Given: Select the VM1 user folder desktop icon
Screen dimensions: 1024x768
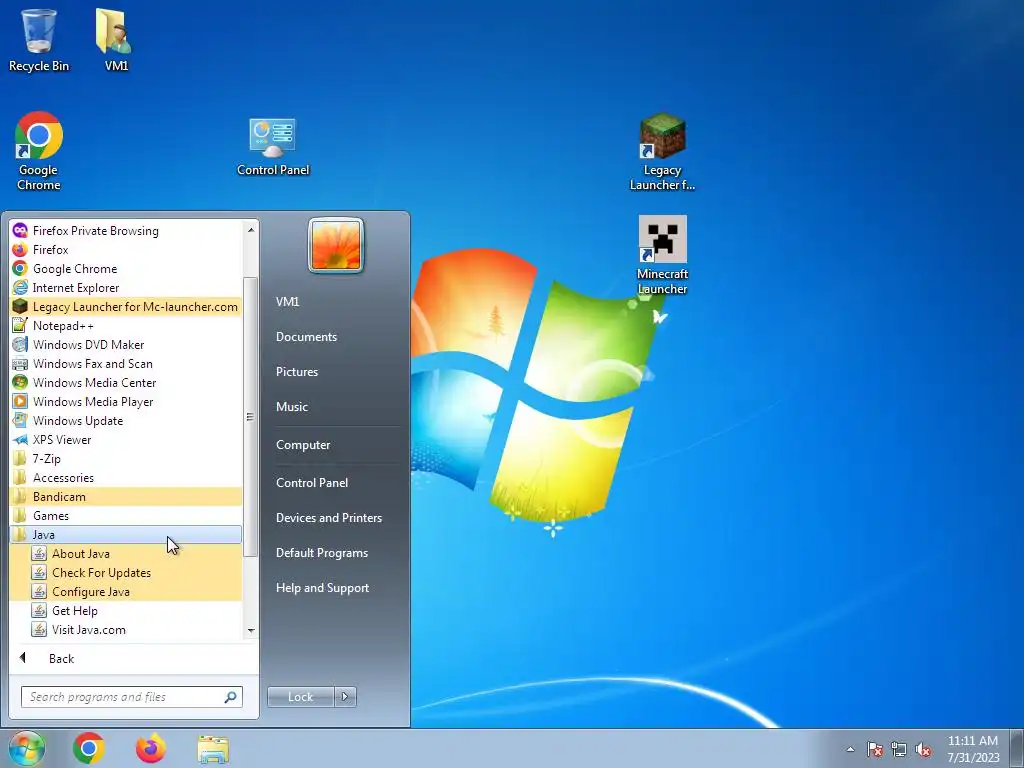Looking at the screenshot, I should pos(116,40).
